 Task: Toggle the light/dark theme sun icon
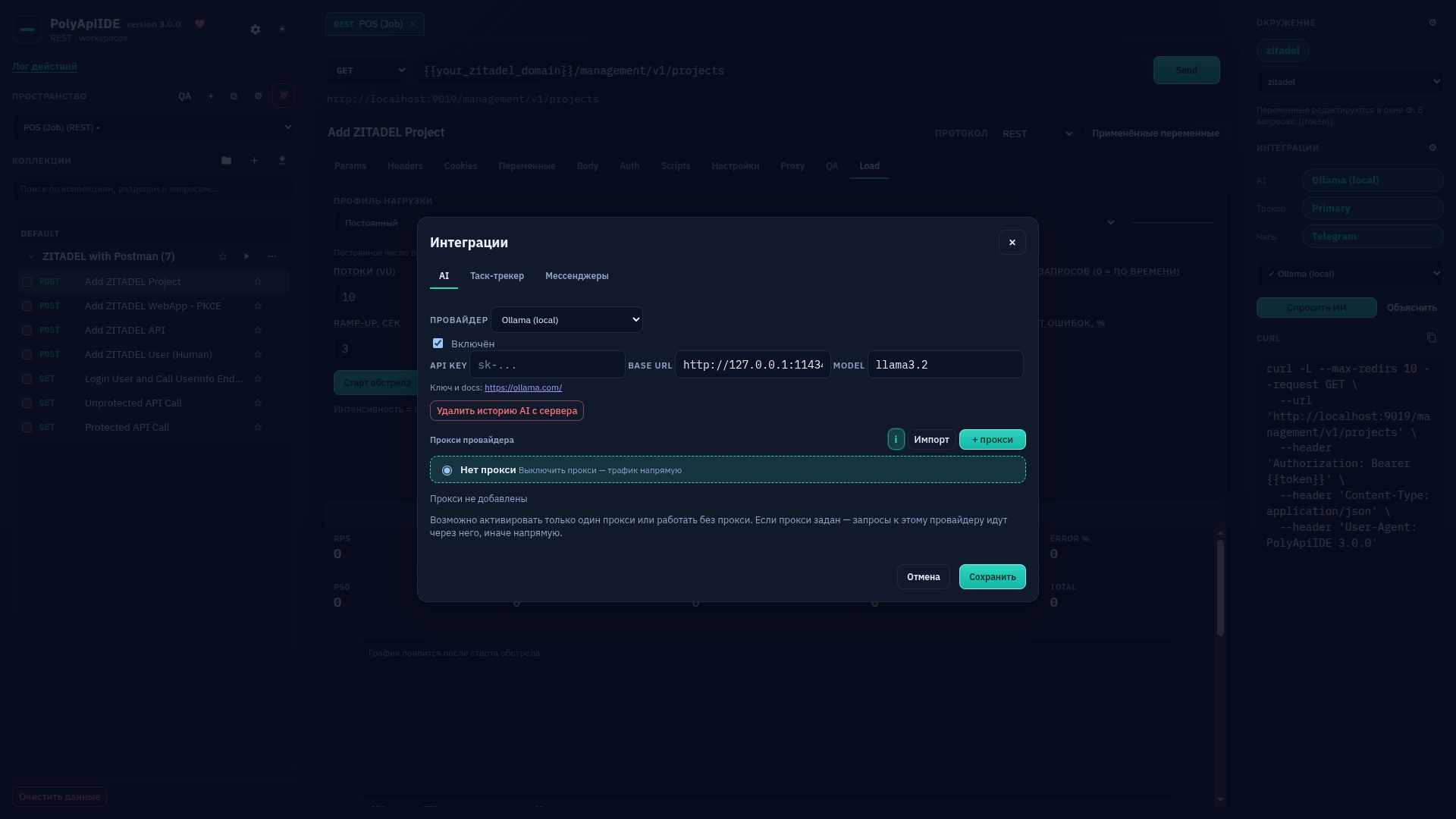pyautogui.click(x=282, y=30)
